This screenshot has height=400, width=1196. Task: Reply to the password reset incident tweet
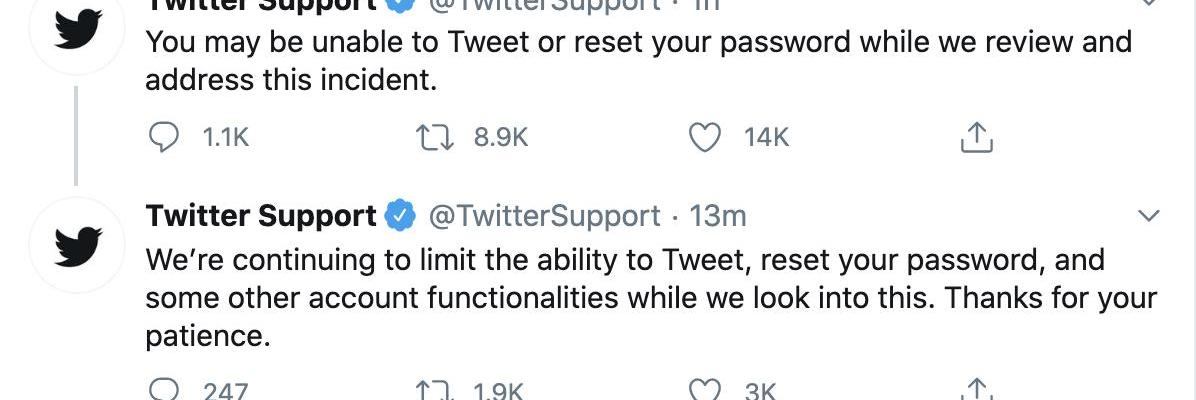162,138
